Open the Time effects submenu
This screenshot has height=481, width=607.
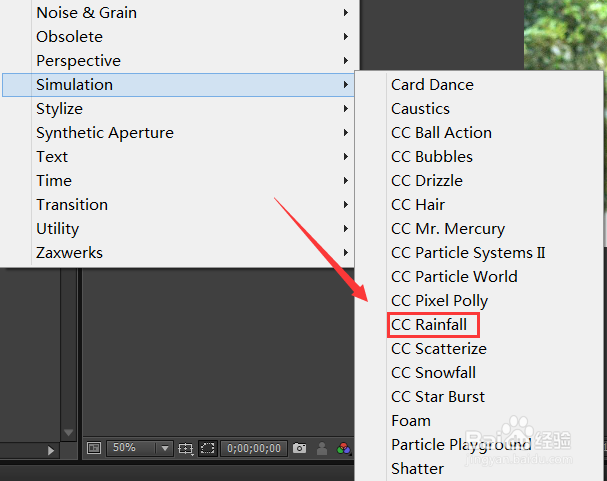coord(178,181)
